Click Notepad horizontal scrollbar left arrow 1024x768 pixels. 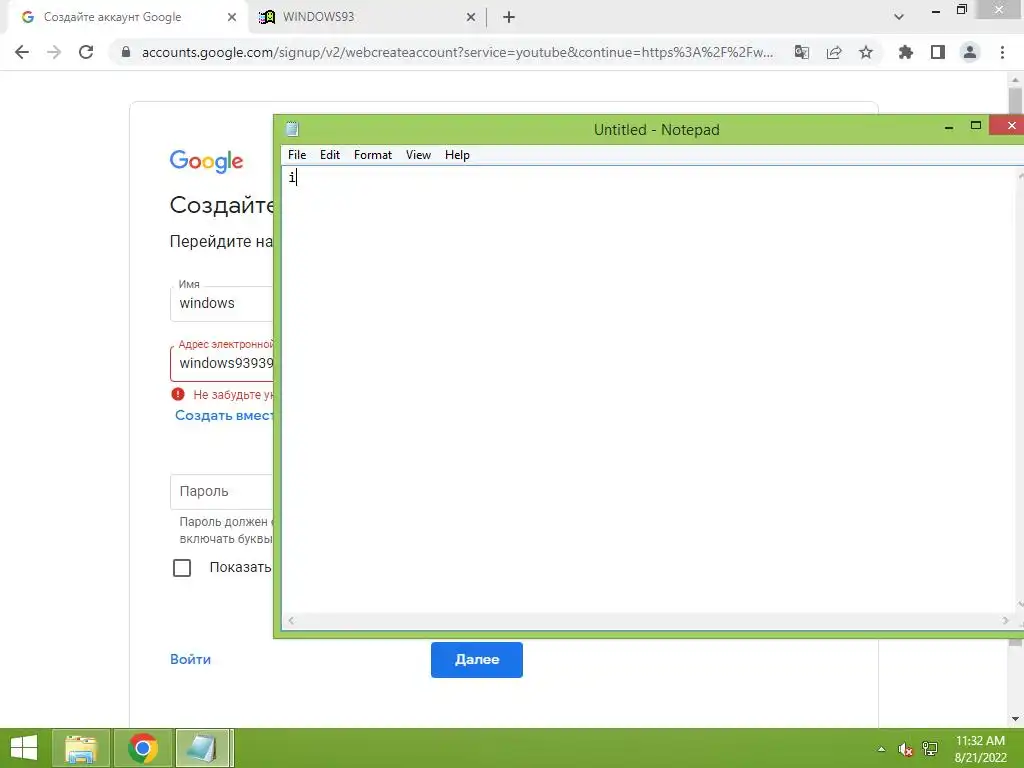291,621
